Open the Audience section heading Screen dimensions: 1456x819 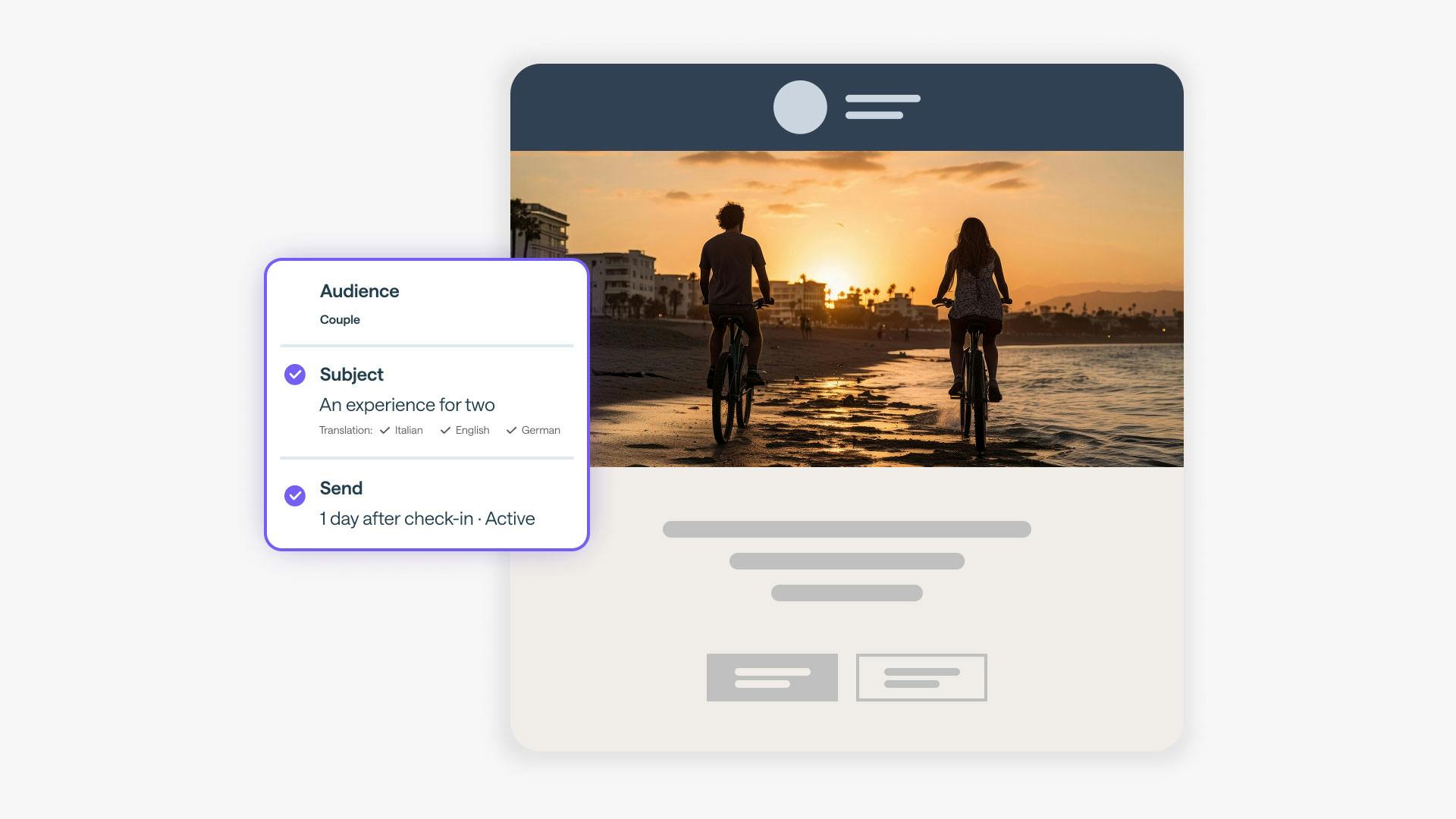click(359, 291)
